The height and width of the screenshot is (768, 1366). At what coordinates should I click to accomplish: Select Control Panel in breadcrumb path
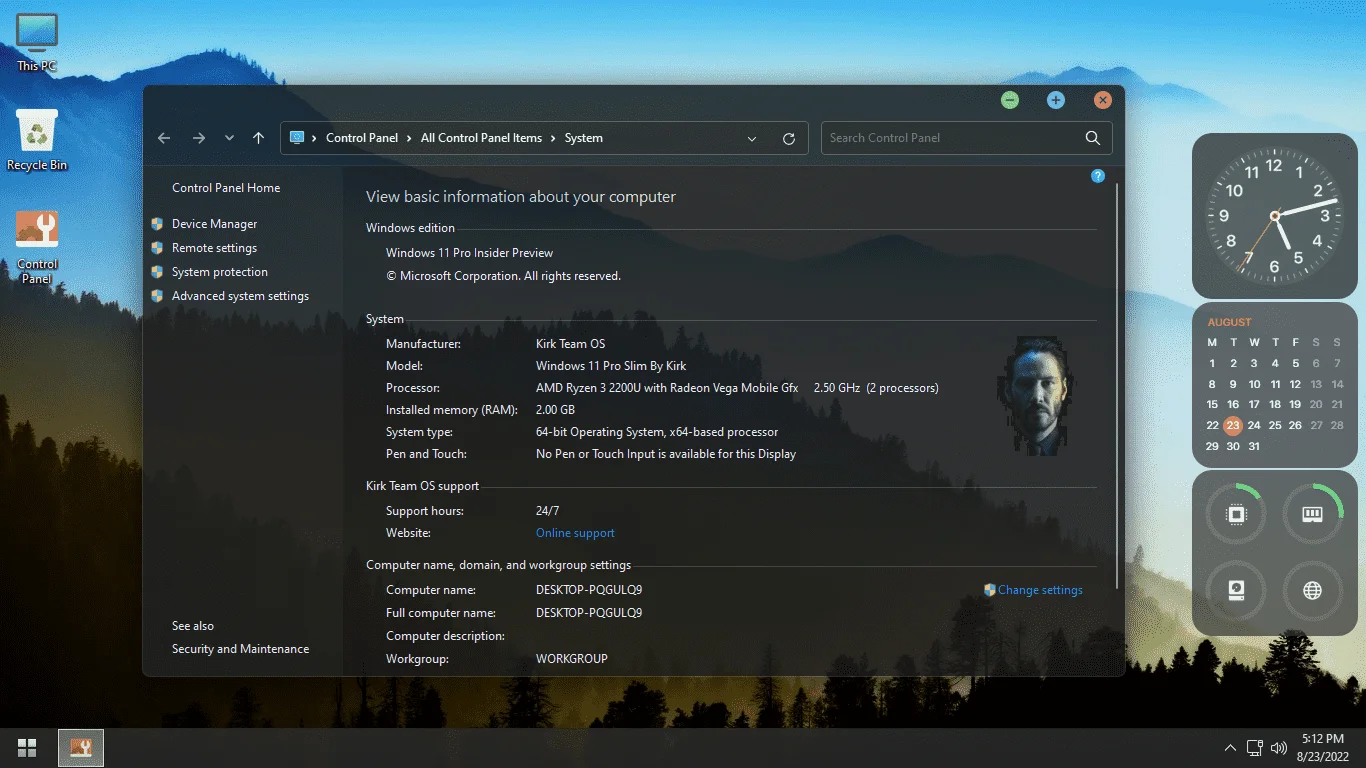pyautogui.click(x=362, y=138)
